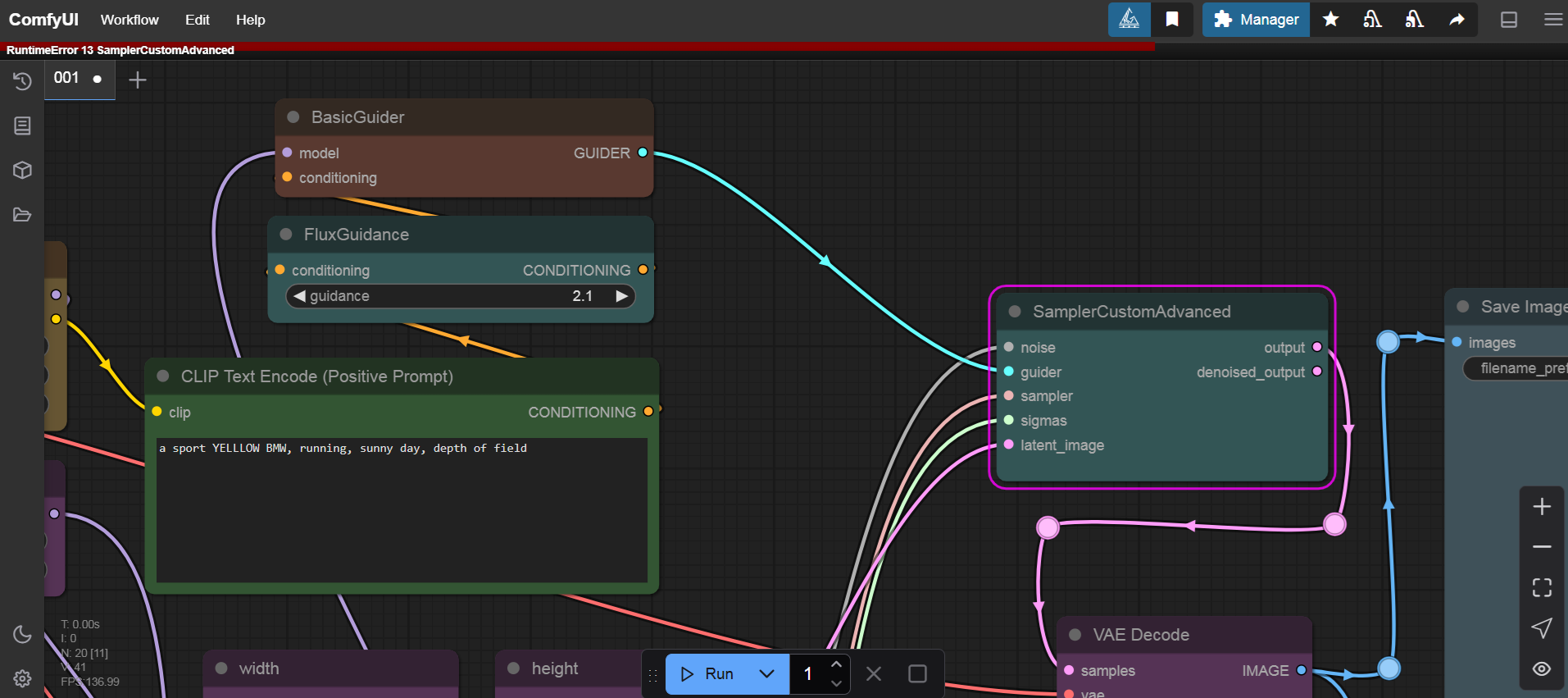This screenshot has height=698, width=1568.
Task: Collapse the BasicGuider node via its dot
Action: pos(293,117)
